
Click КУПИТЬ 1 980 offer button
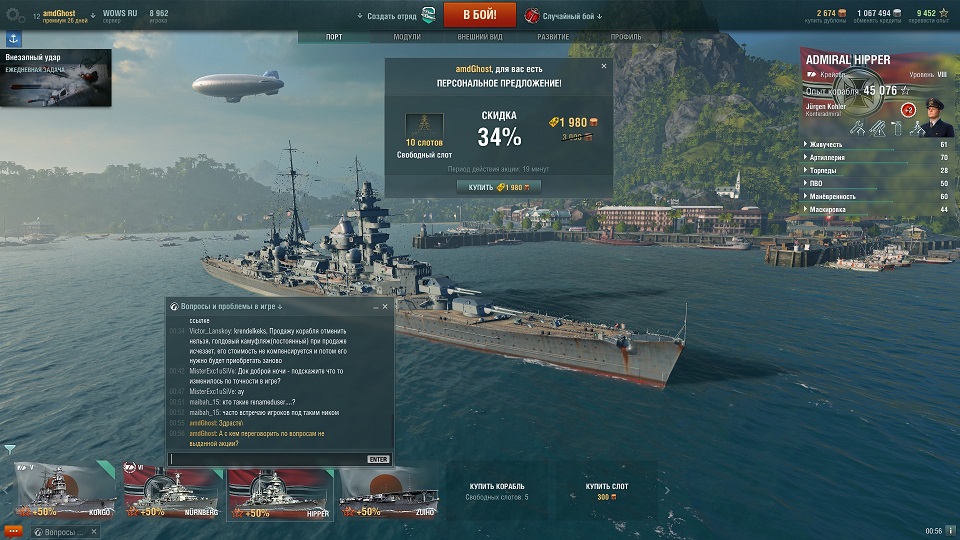point(499,187)
